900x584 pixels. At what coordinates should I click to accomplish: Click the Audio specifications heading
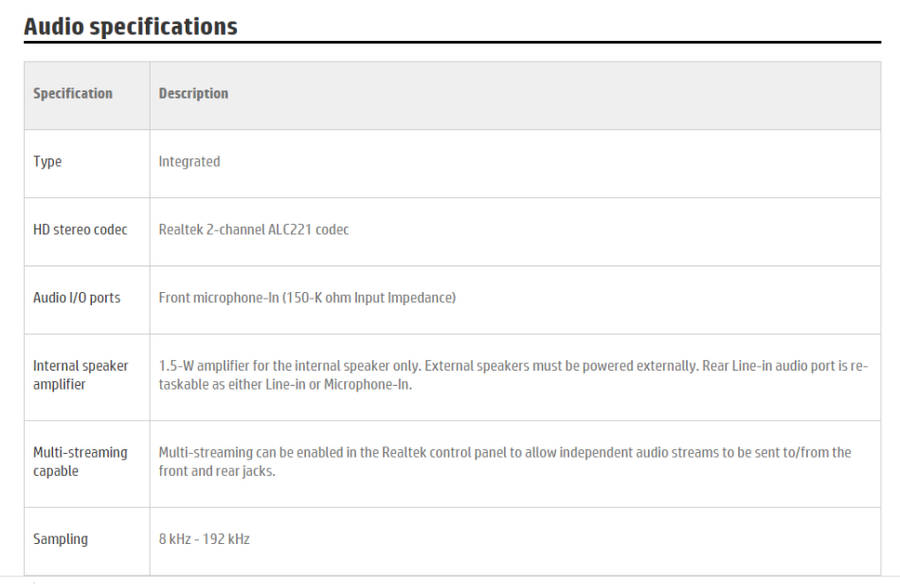click(x=130, y=27)
